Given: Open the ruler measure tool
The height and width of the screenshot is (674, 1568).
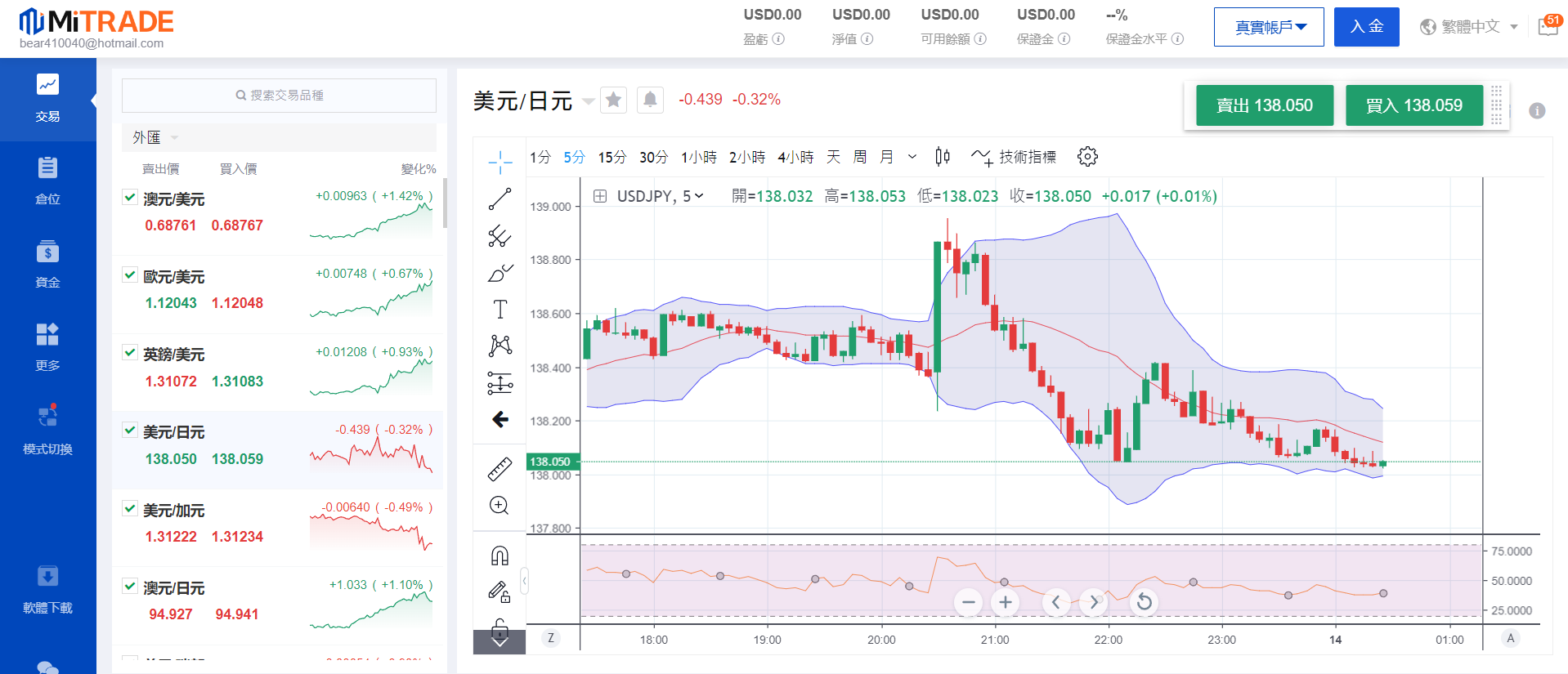Looking at the screenshot, I should [x=500, y=469].
